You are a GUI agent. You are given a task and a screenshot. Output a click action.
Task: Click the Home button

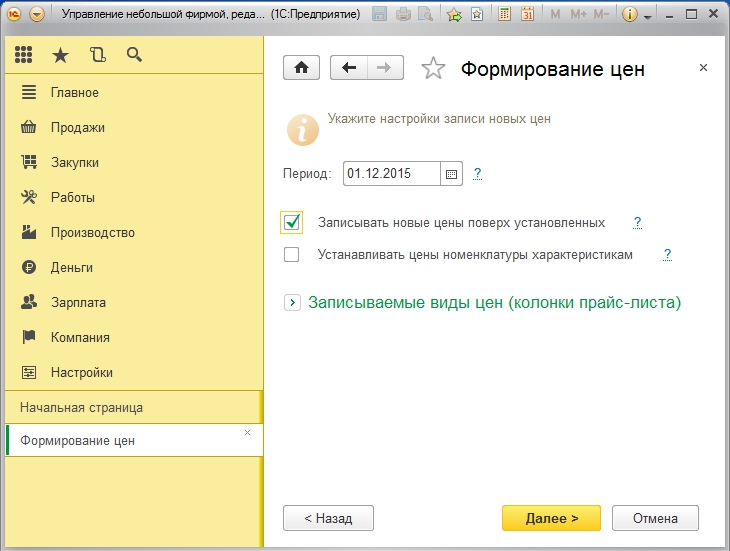pos(301,67)
